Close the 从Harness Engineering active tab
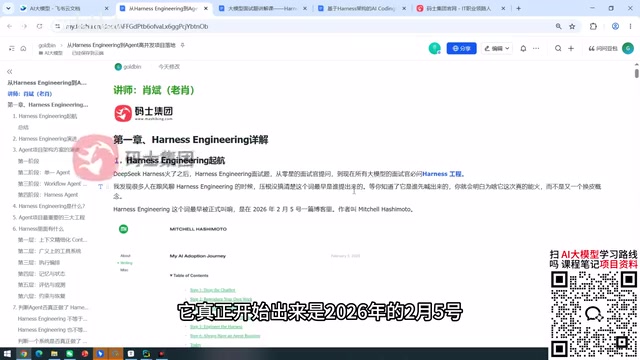Screen dimensions: 640x360 [x=206, y=8]
